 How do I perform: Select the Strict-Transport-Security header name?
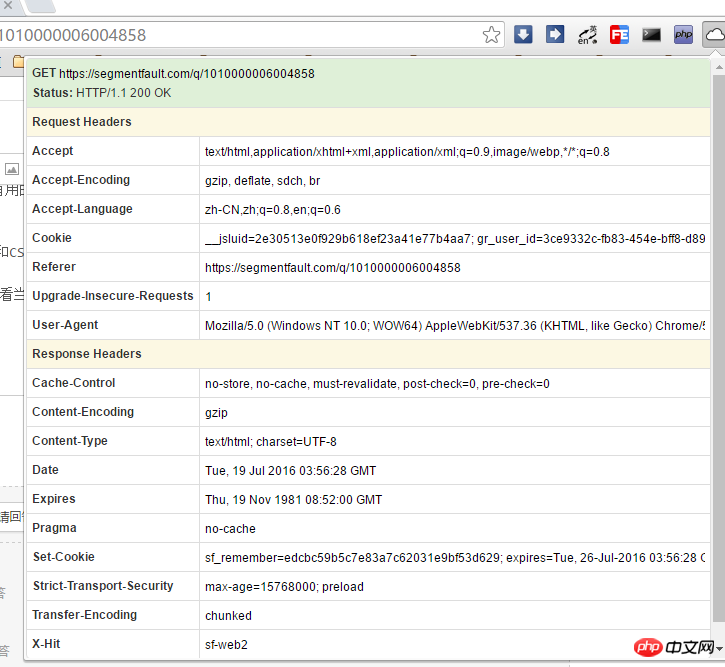103,586
